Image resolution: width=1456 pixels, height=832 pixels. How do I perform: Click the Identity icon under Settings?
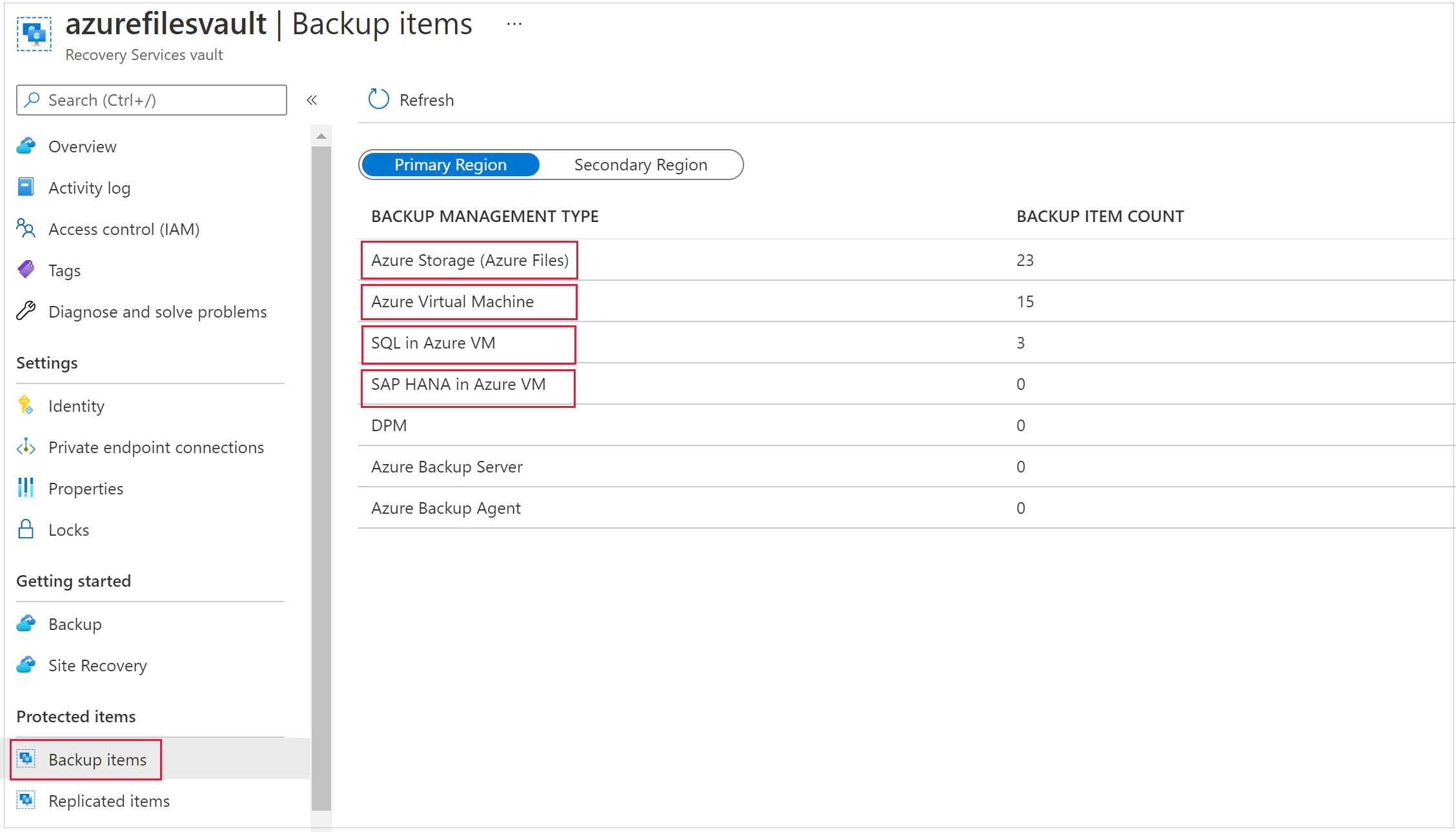[x=28, y=406]
